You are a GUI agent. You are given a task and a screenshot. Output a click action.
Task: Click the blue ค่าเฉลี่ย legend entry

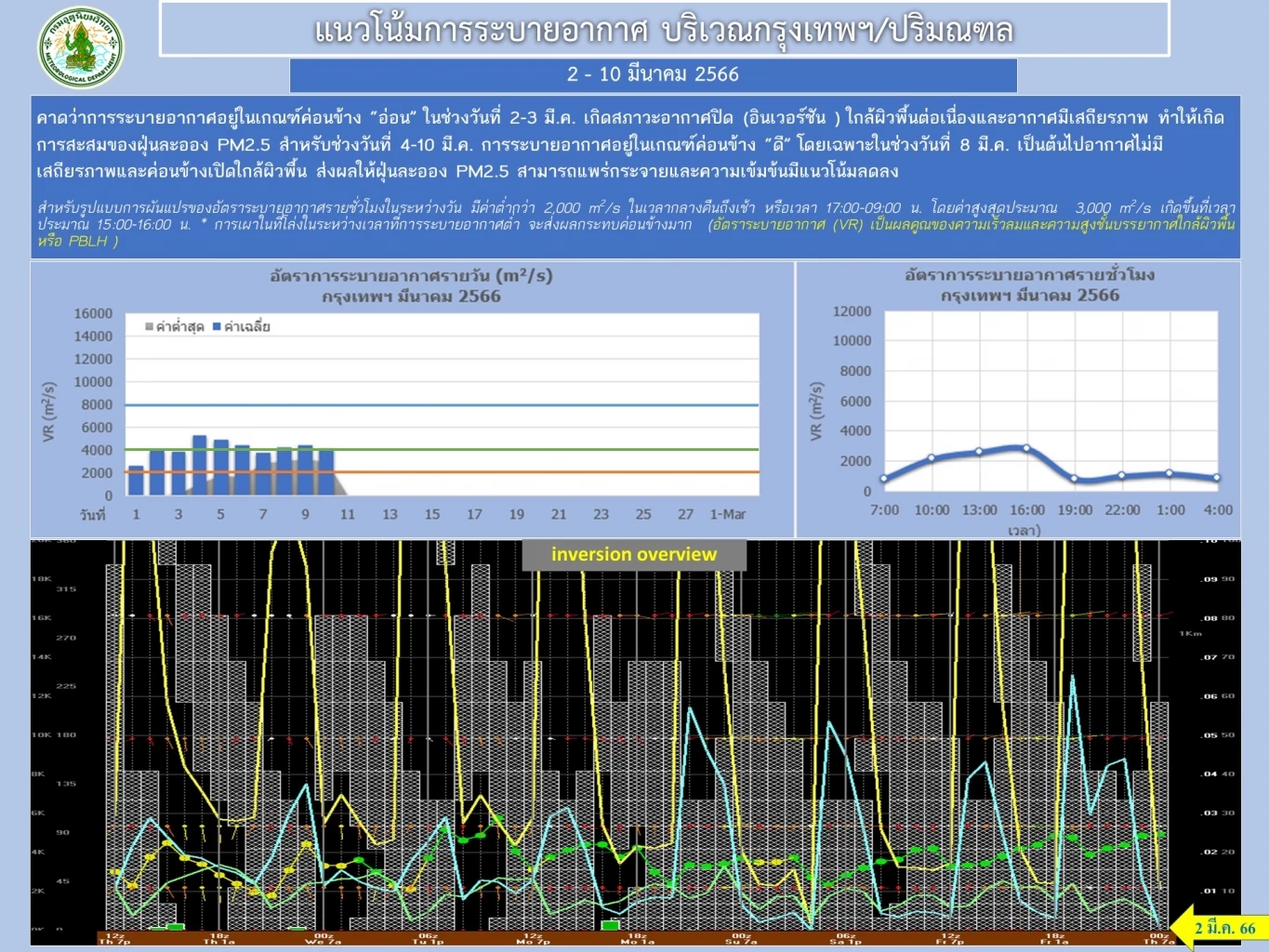point(242,327)
